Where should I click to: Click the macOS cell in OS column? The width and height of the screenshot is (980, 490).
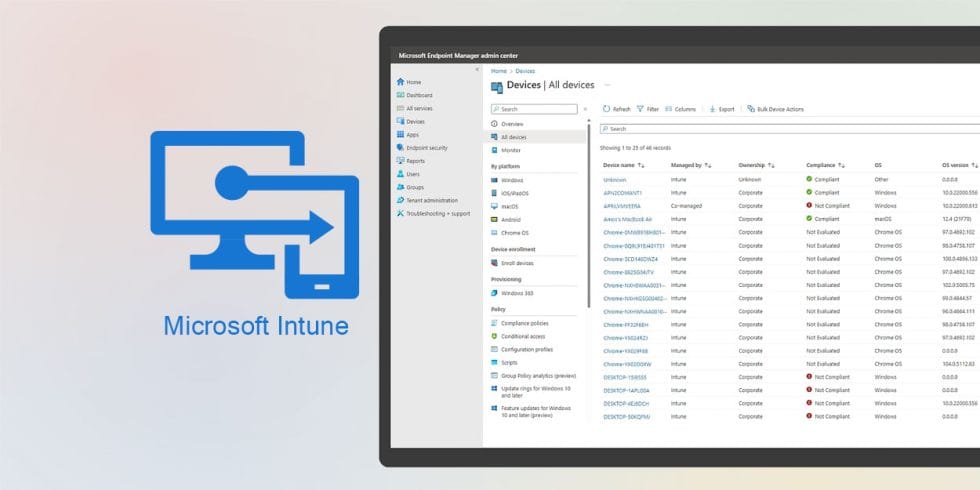tap(882, 219)
